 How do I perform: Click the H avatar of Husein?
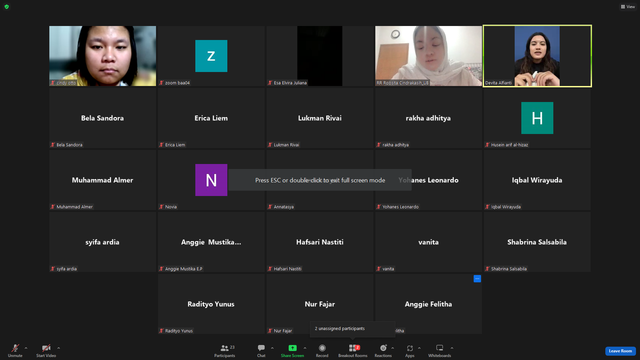coord(537,118)
